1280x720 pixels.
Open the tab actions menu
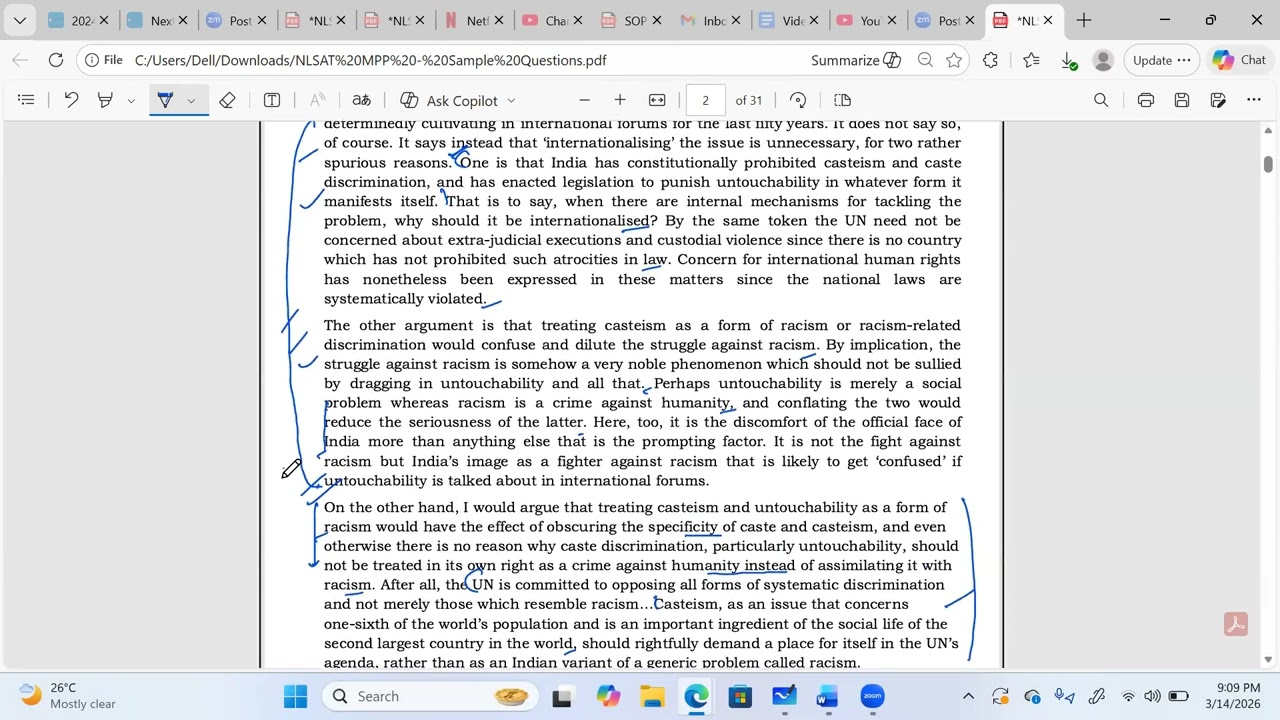point(19,20)
